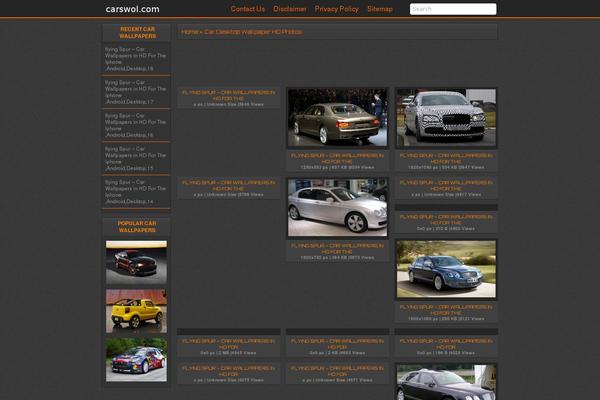The image size is (600, 400).
Task: Click the carswol.com site logo
Action: pyautogui.click(x=132, y=9)
